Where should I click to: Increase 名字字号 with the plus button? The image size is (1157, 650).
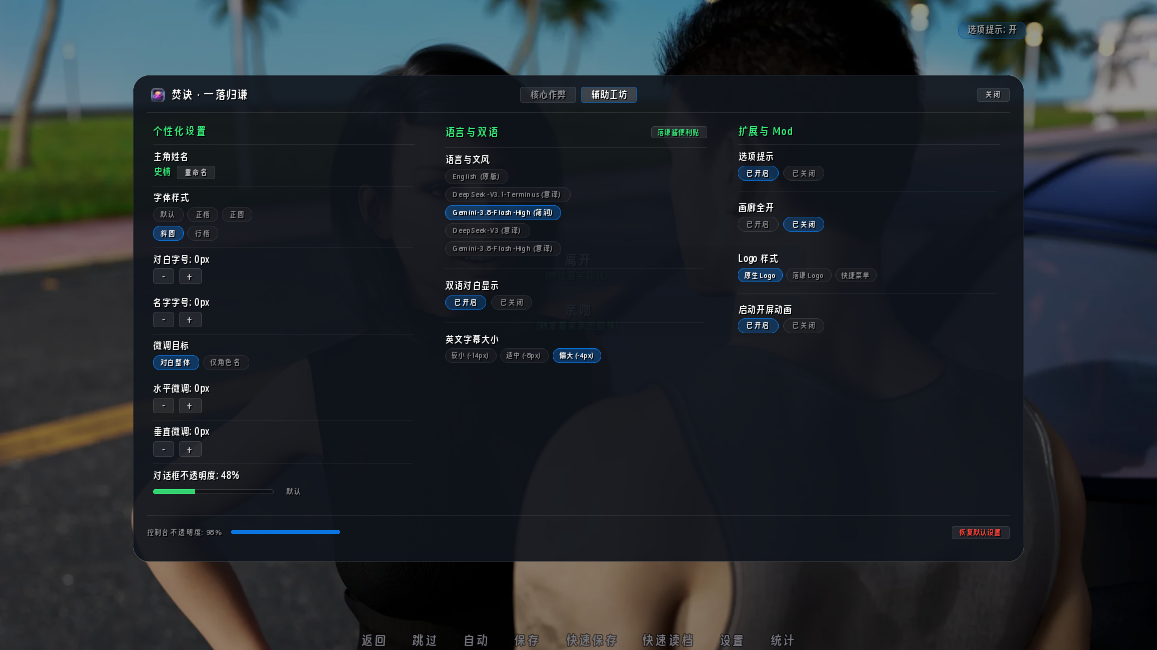(x=190, y=319)
